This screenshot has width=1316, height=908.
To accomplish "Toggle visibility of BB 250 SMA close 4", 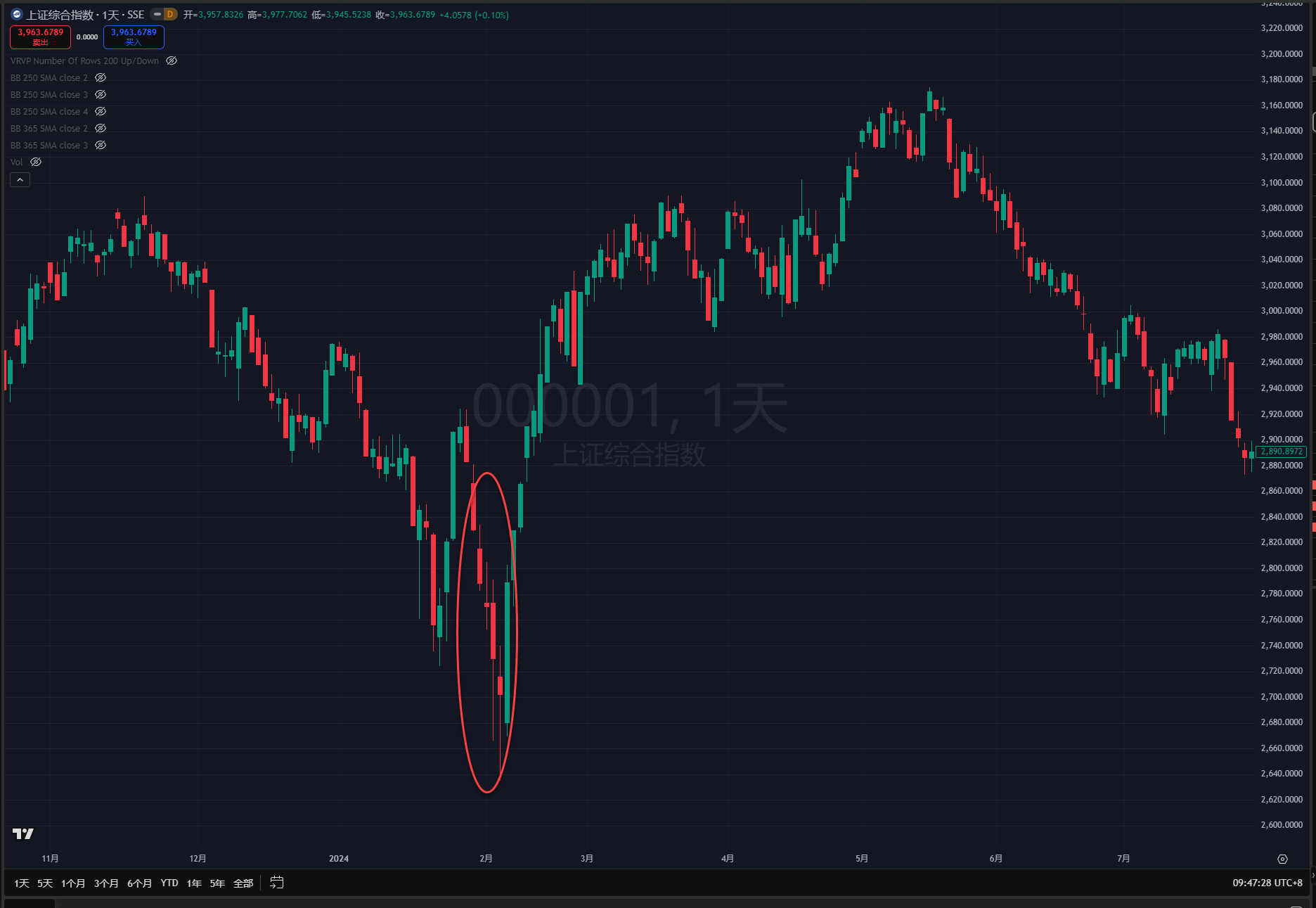I will [101, 112].
